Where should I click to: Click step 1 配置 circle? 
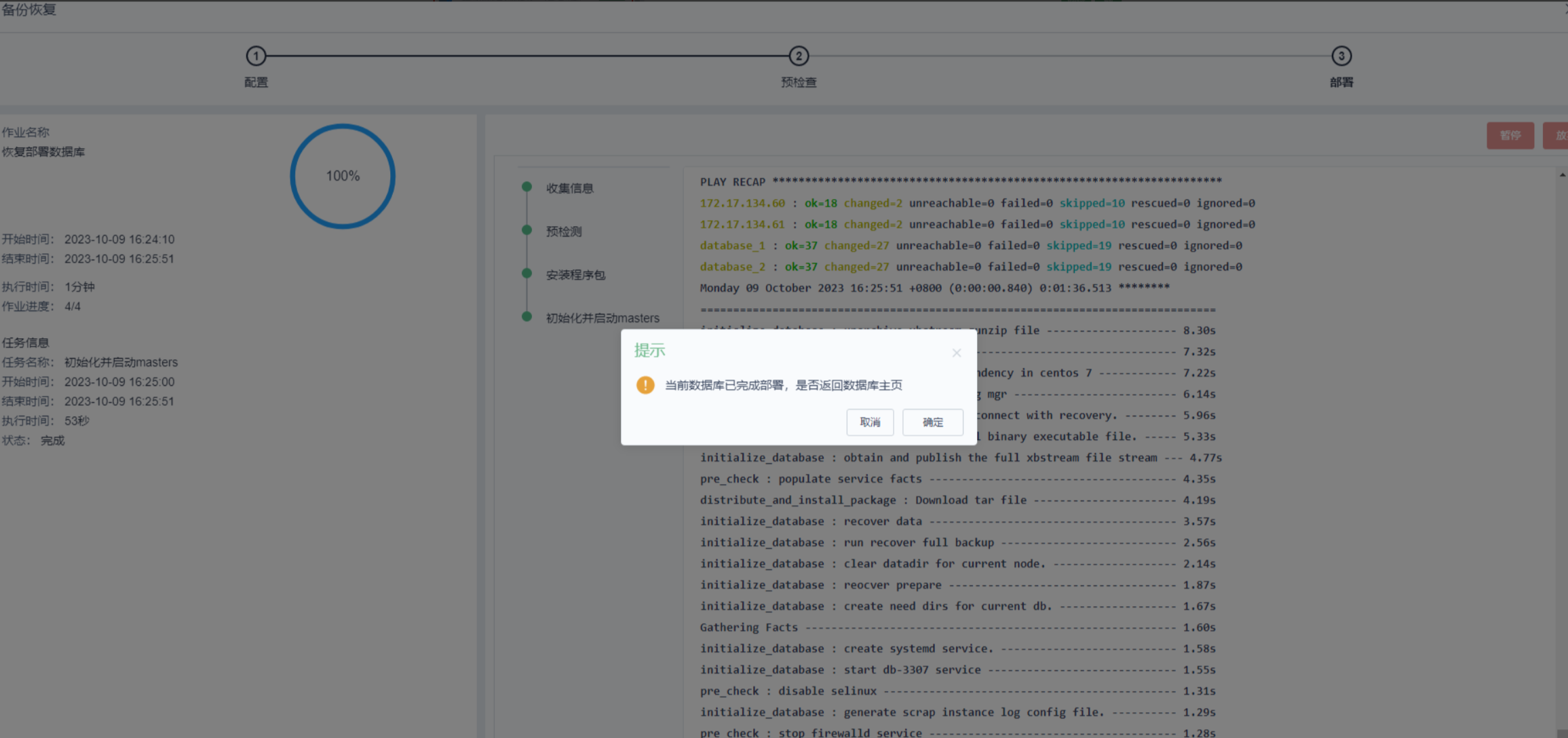pyautogui.click(x=256, y=56)
